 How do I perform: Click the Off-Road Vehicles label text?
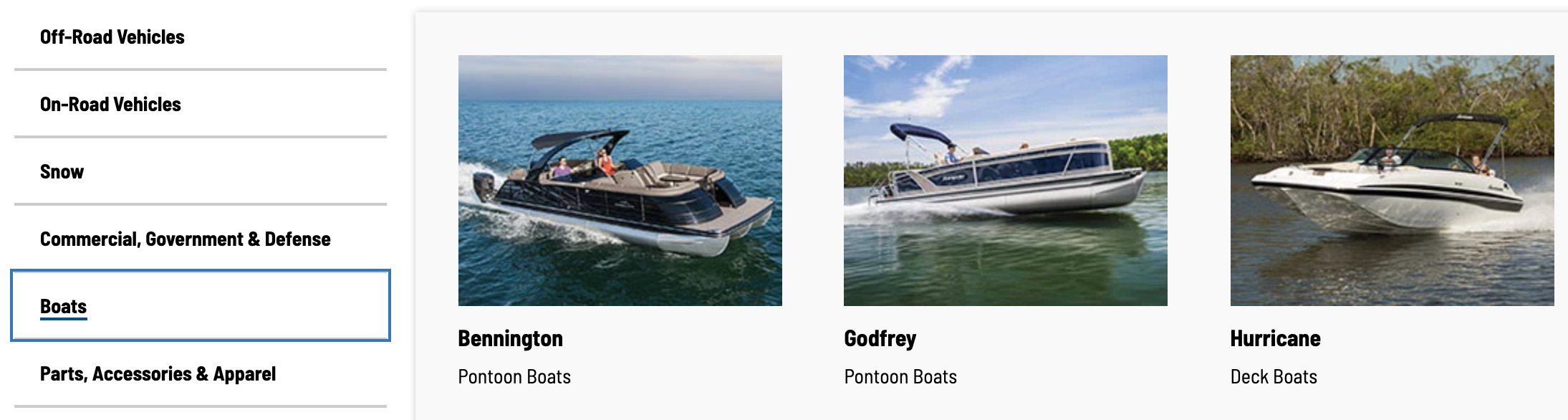pos(112,37)
